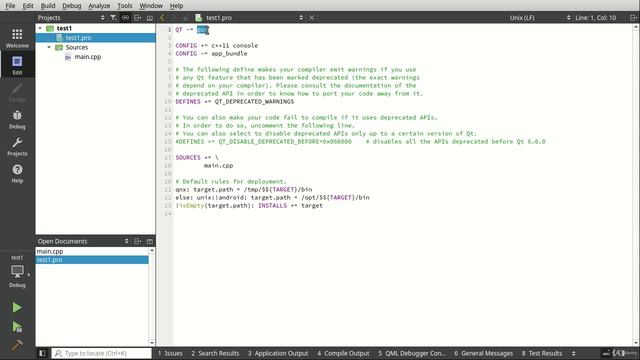Image resolution: width=640 pixels, height=360 pixels.
Task: Click the Type to locate search field
Action: (102, 353)
